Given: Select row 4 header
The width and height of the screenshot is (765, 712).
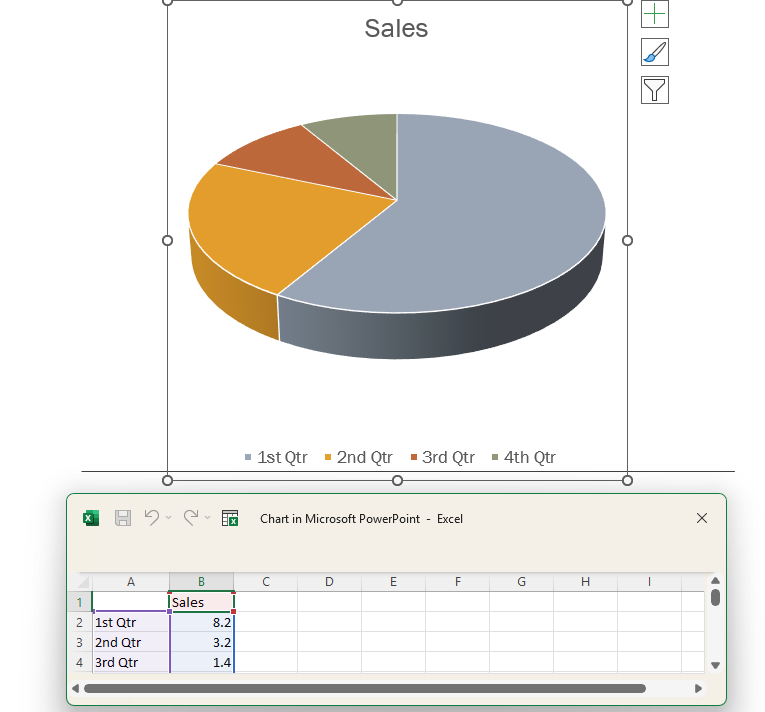Looking at the screenshot, I should [80, 662].
